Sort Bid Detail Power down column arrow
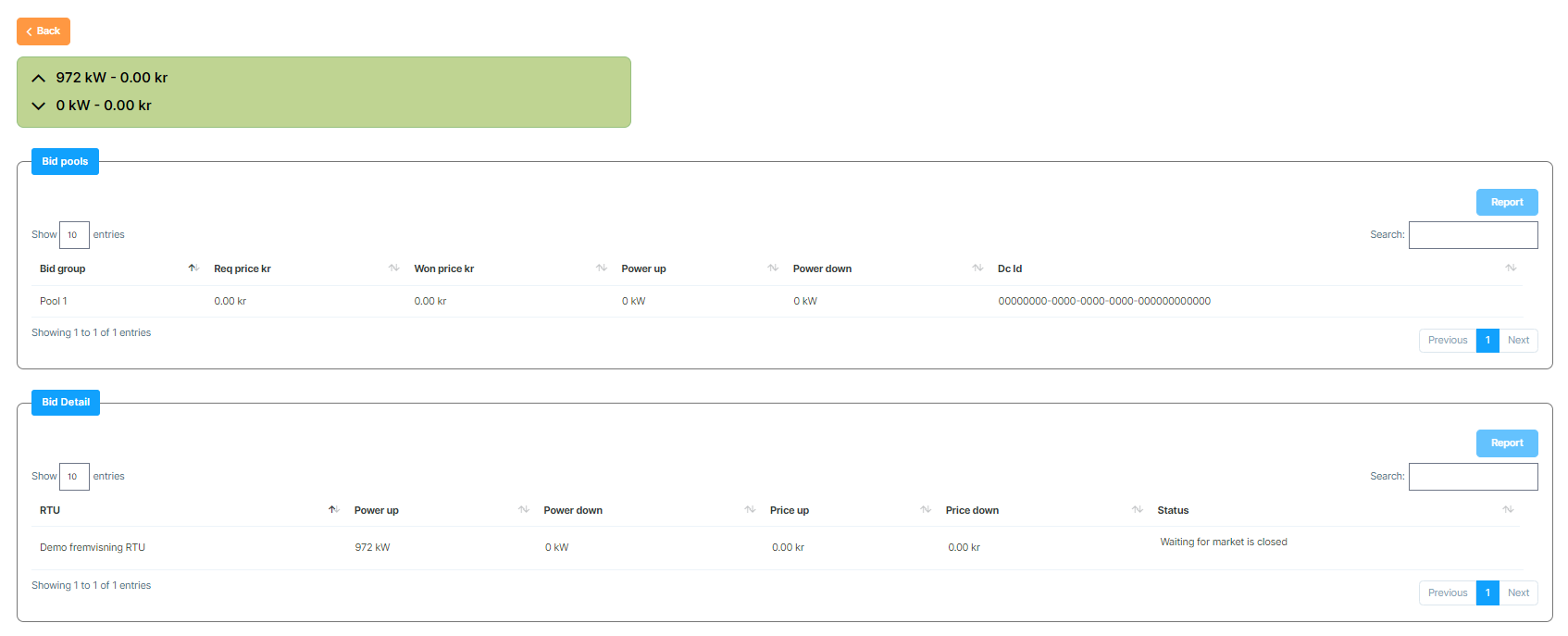Viewport: 1568px width, 636px height. (750, 510)
